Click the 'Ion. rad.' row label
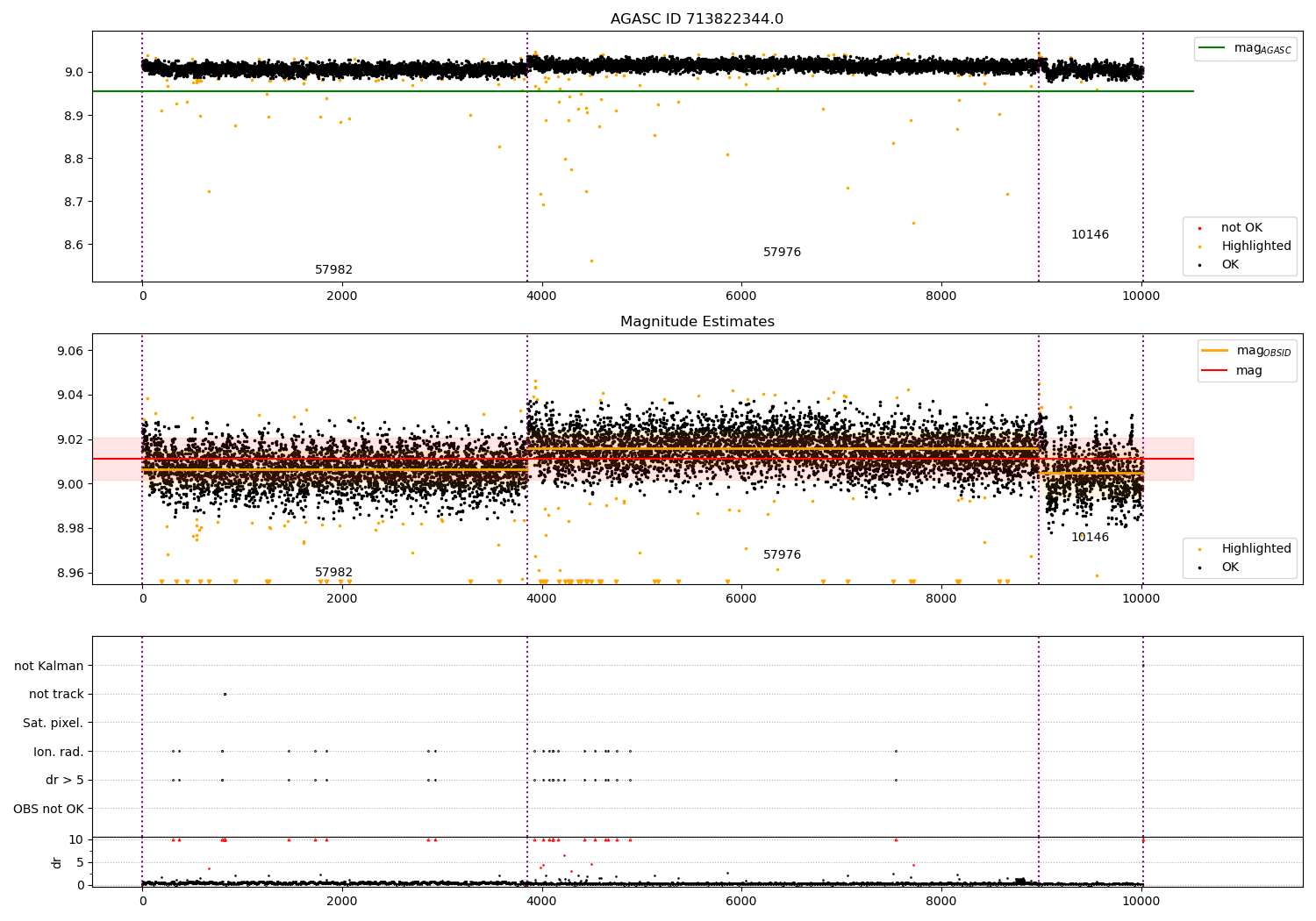 tap(59, 752)
